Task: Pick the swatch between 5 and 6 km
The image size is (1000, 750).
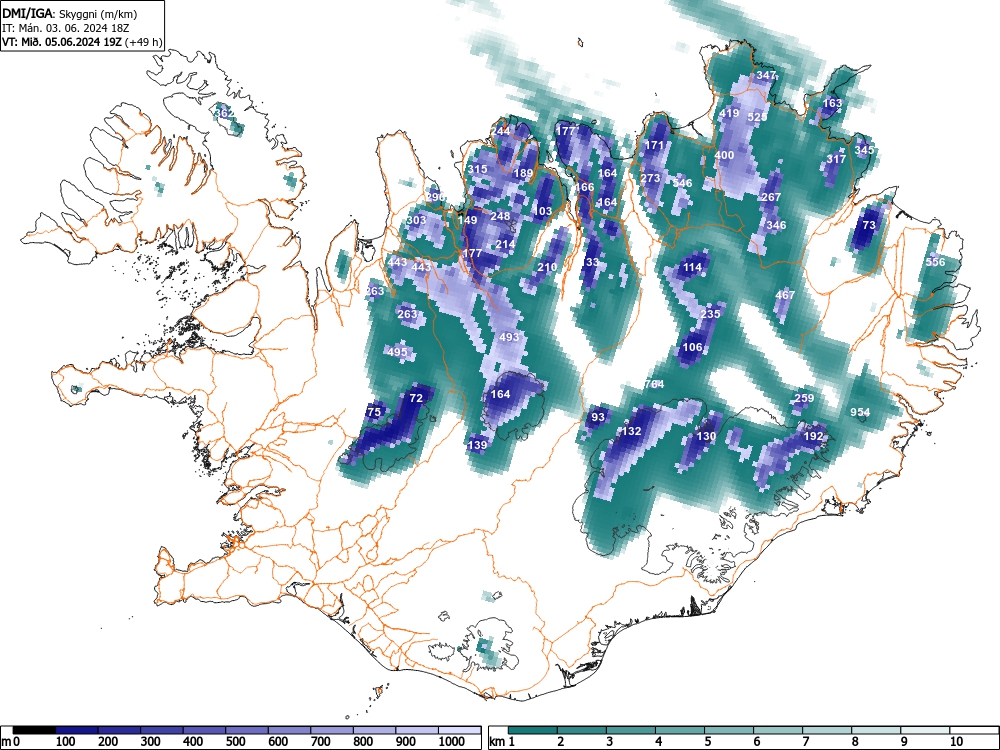Action: pos(729,730)
